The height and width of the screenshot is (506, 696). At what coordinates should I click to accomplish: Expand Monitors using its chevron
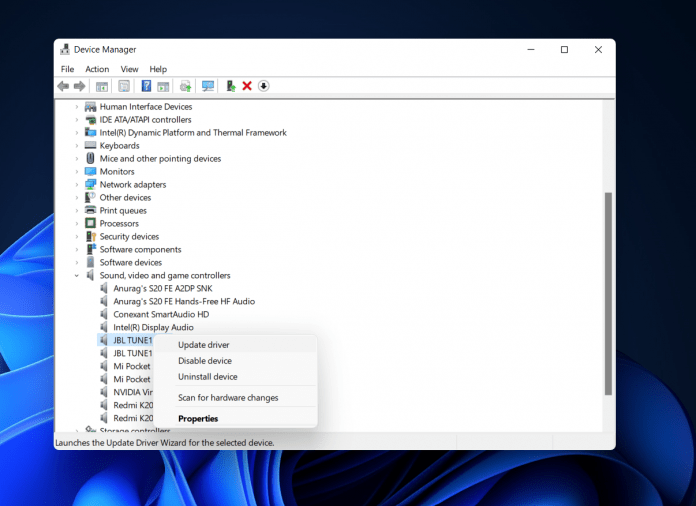coord(77,171)
